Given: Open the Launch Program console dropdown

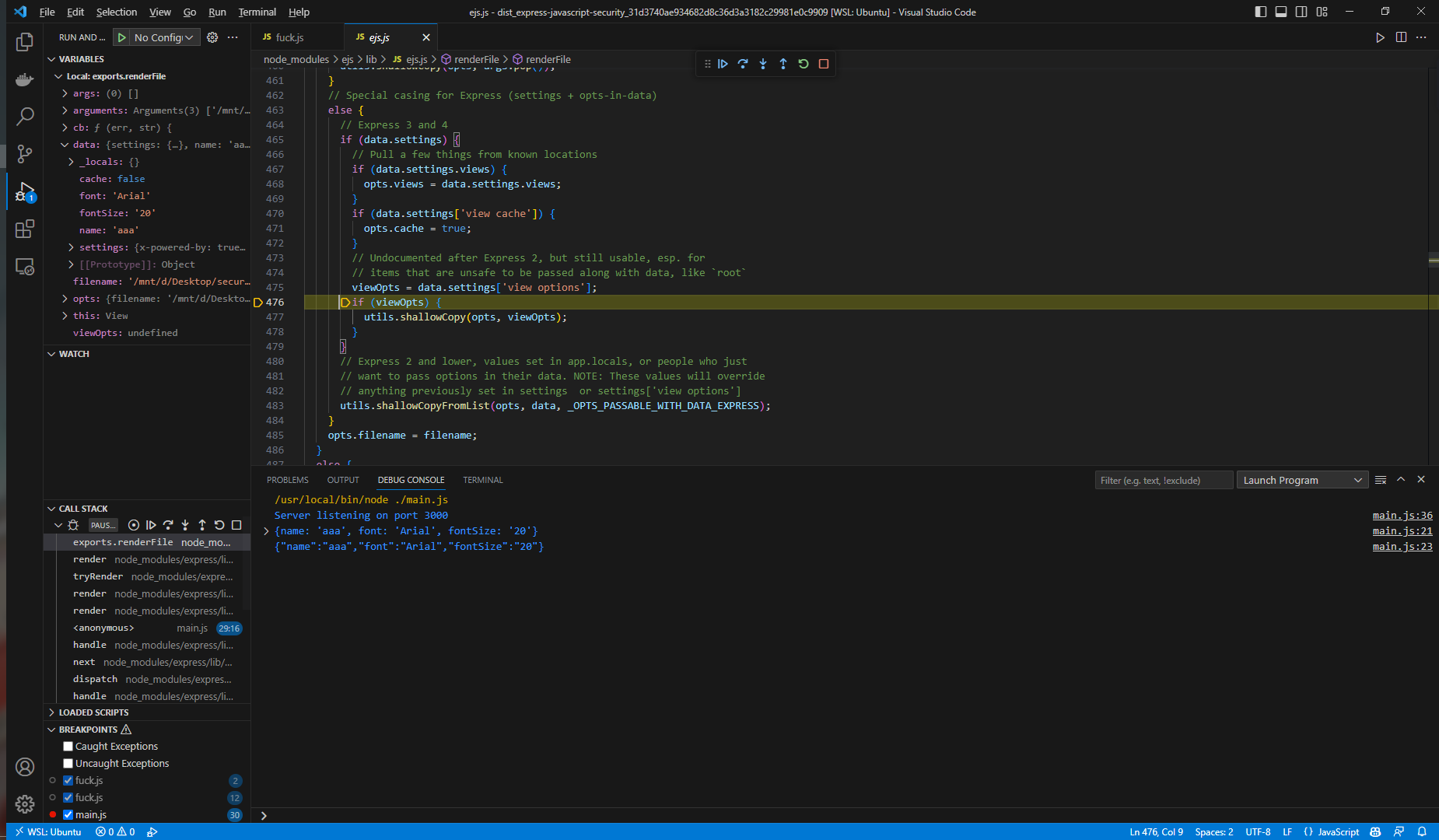Looking at the screenshot, I should point(1303,480).
